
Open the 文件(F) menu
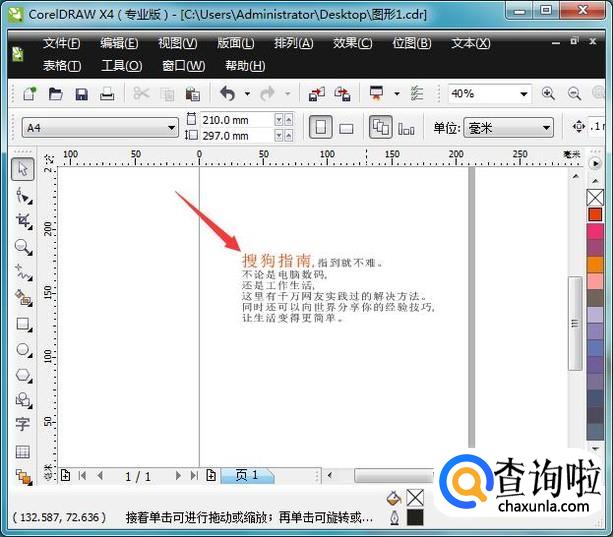tap(61, 43)
